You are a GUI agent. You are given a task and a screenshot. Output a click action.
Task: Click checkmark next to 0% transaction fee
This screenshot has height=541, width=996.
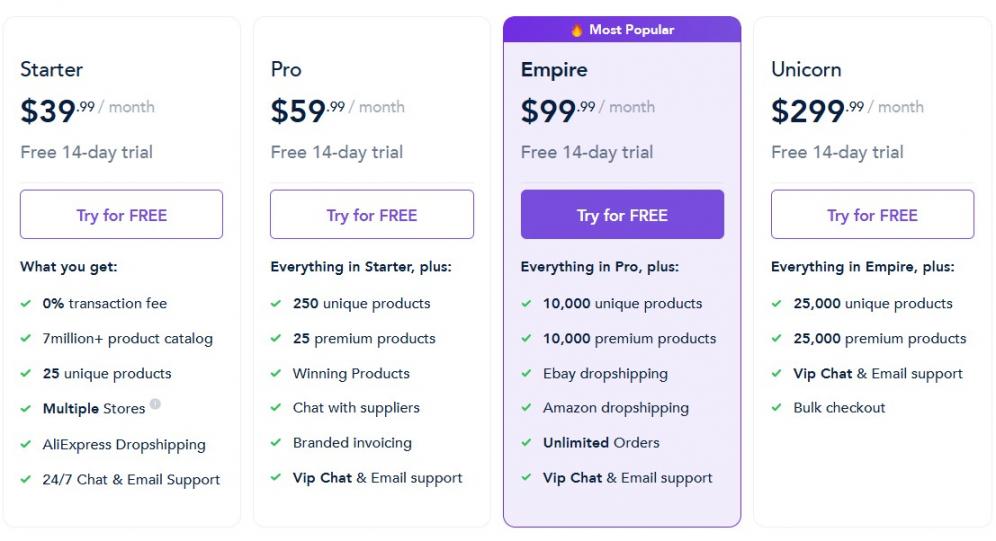coord(25,303)
